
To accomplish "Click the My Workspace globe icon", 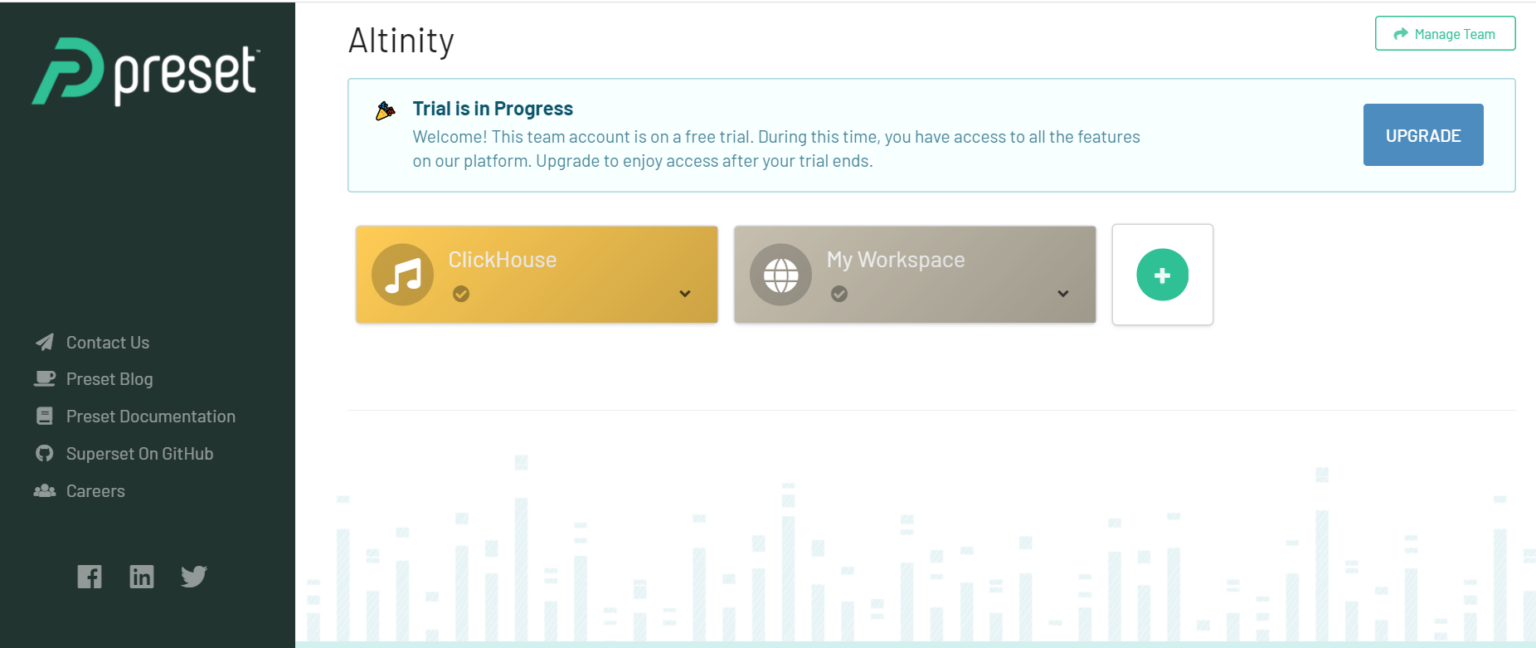I will [781, 275].
